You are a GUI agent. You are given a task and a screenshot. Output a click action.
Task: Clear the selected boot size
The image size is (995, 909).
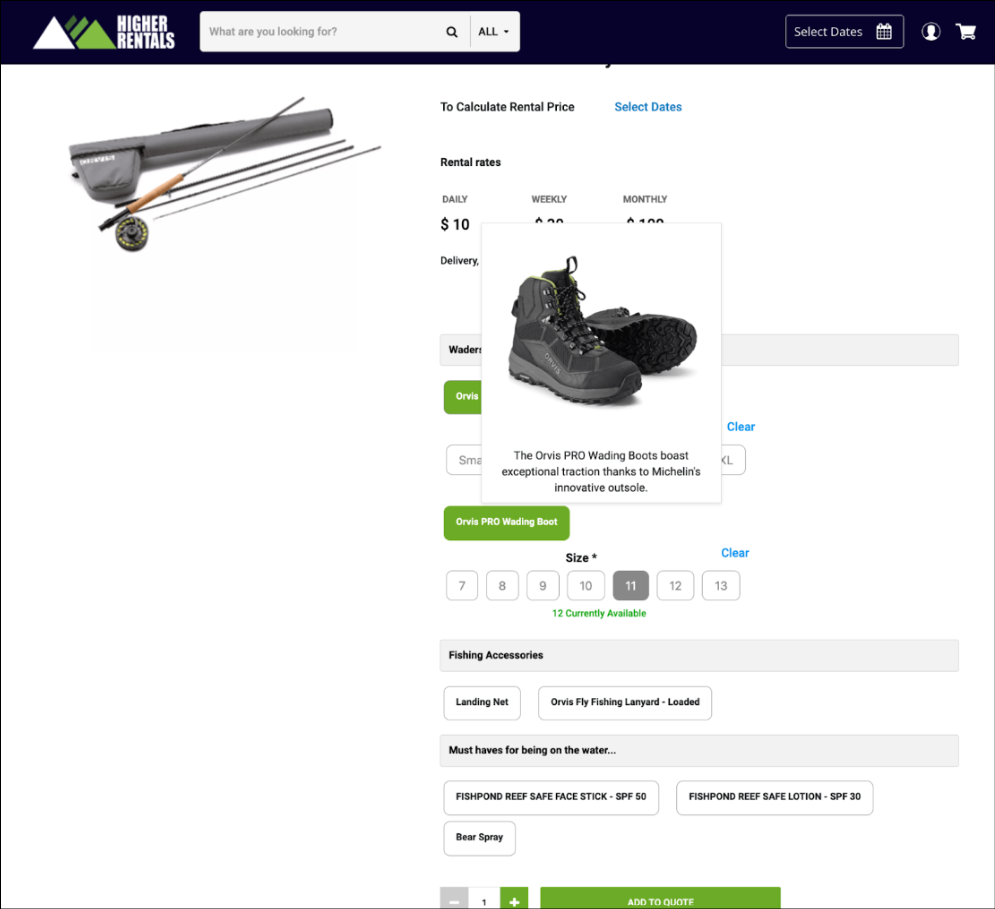(x=735, y=553)
